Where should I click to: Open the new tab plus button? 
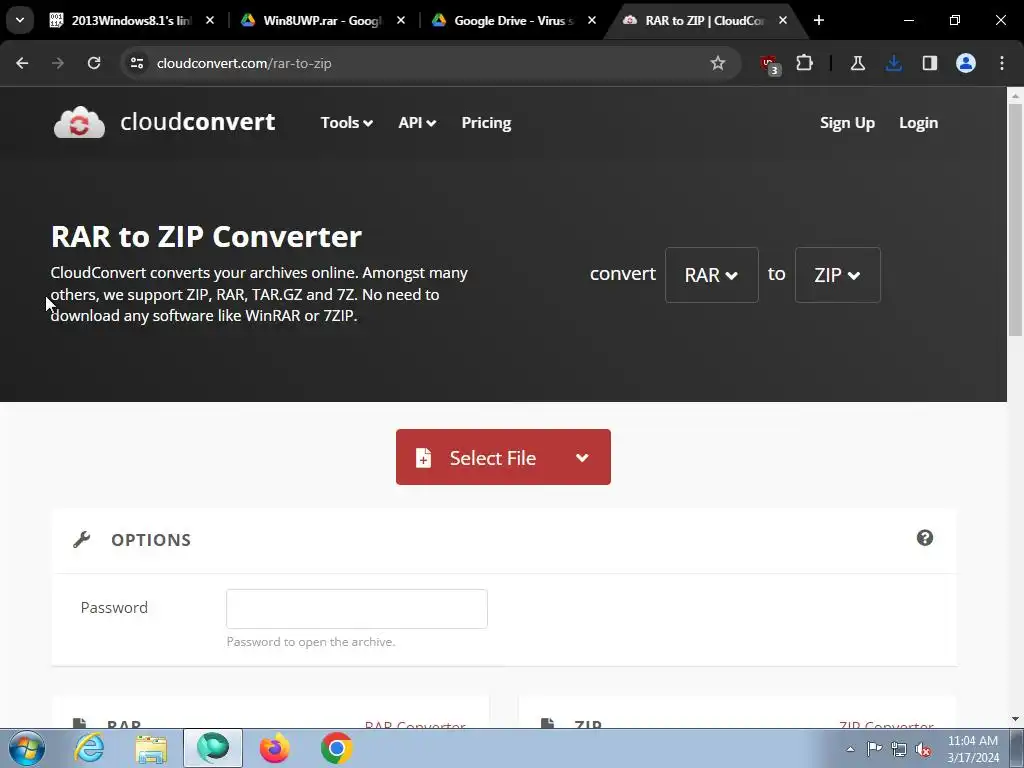point(818,20)
